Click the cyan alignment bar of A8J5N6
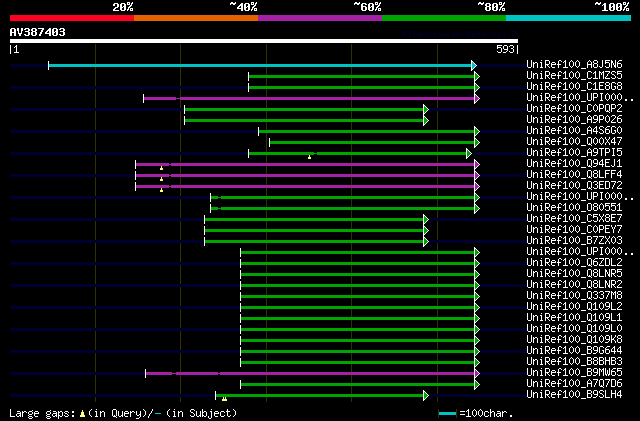The width and height of the screenshot is (640, 421). (260, 65)
